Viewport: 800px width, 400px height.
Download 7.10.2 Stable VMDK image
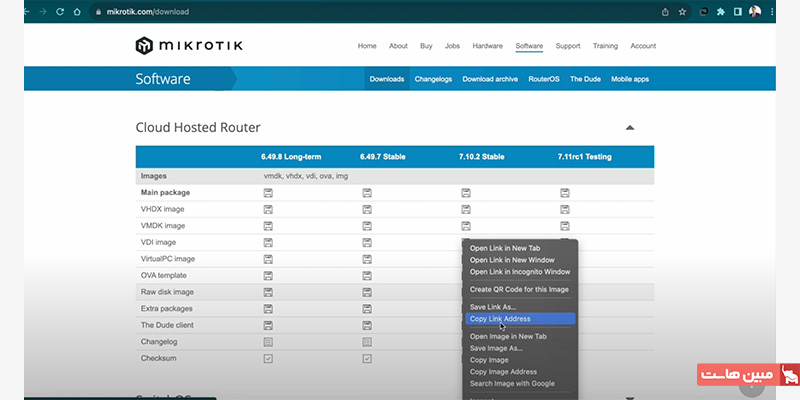(466, 226)
